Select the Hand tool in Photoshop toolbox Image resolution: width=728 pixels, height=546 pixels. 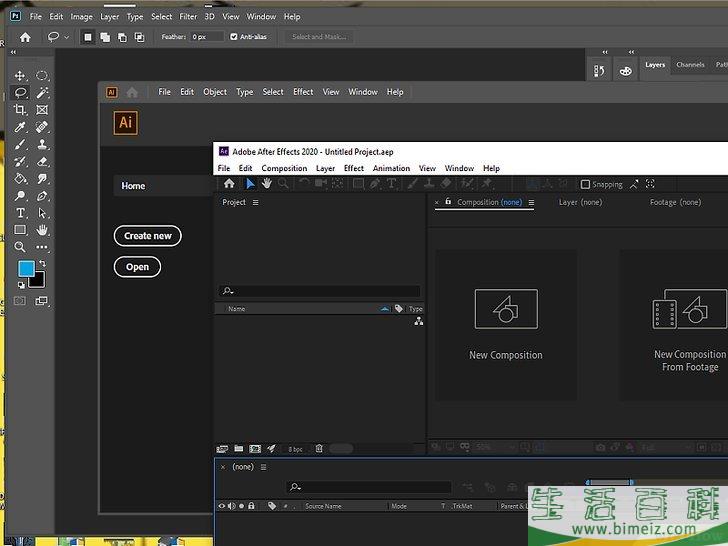tap(42, 230)
